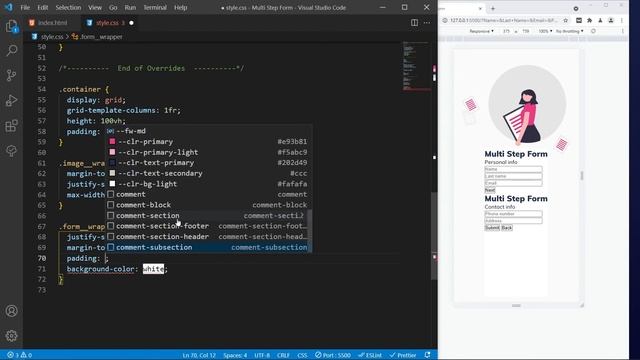This screenshot has height=360, width=640.
Task: Click the unsaved dot on the style.css tab
Action: click(131, 23)
